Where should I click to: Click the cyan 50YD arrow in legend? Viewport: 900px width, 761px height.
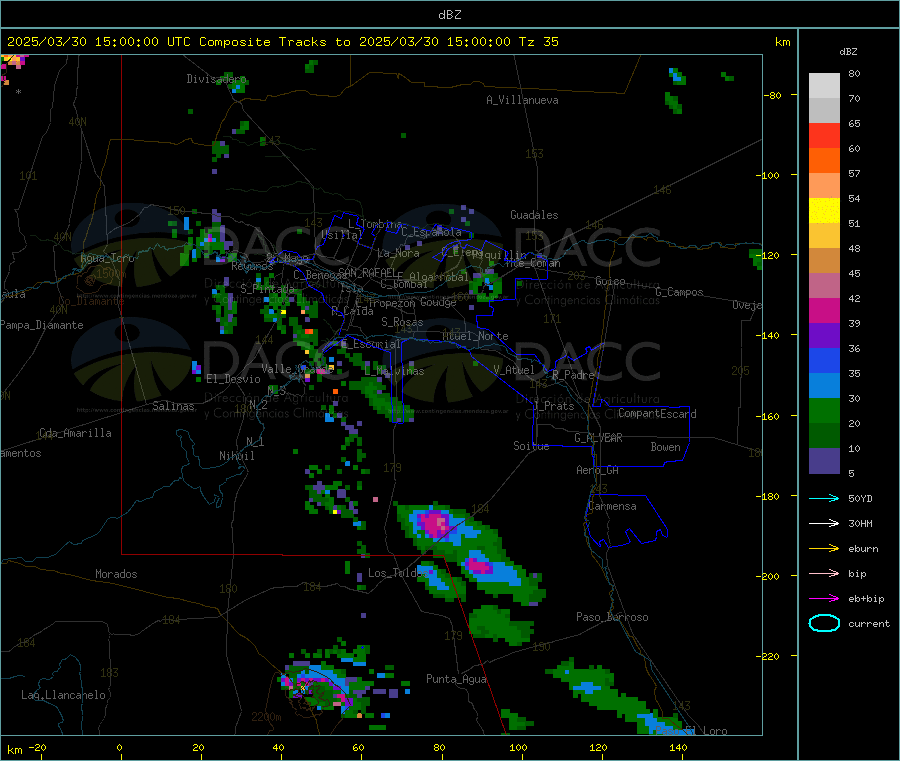[824, 498]
